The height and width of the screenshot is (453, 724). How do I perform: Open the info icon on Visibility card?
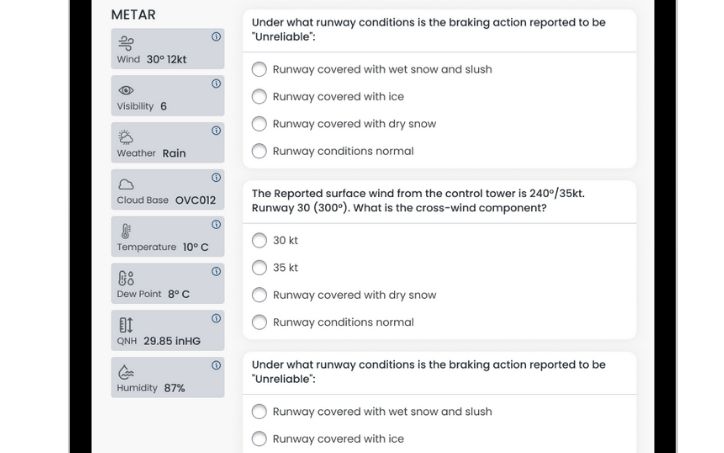216,84
